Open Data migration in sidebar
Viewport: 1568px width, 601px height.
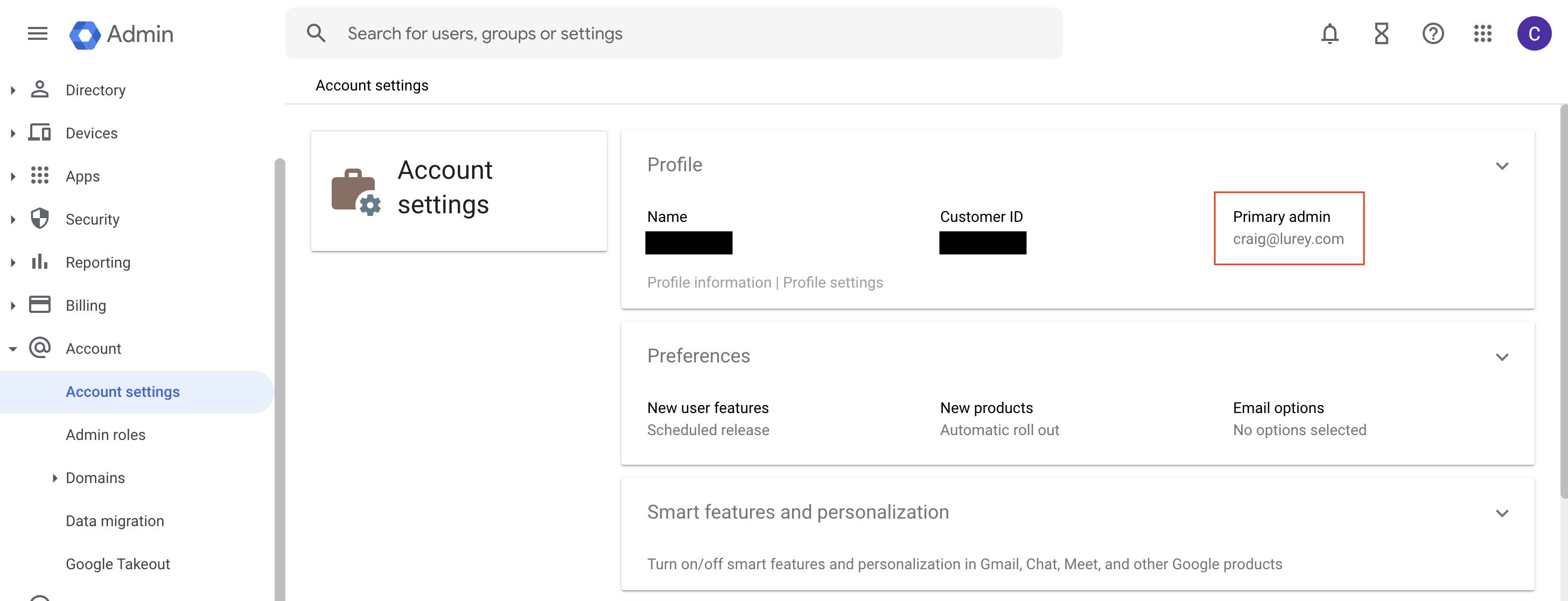pos(115,521)
